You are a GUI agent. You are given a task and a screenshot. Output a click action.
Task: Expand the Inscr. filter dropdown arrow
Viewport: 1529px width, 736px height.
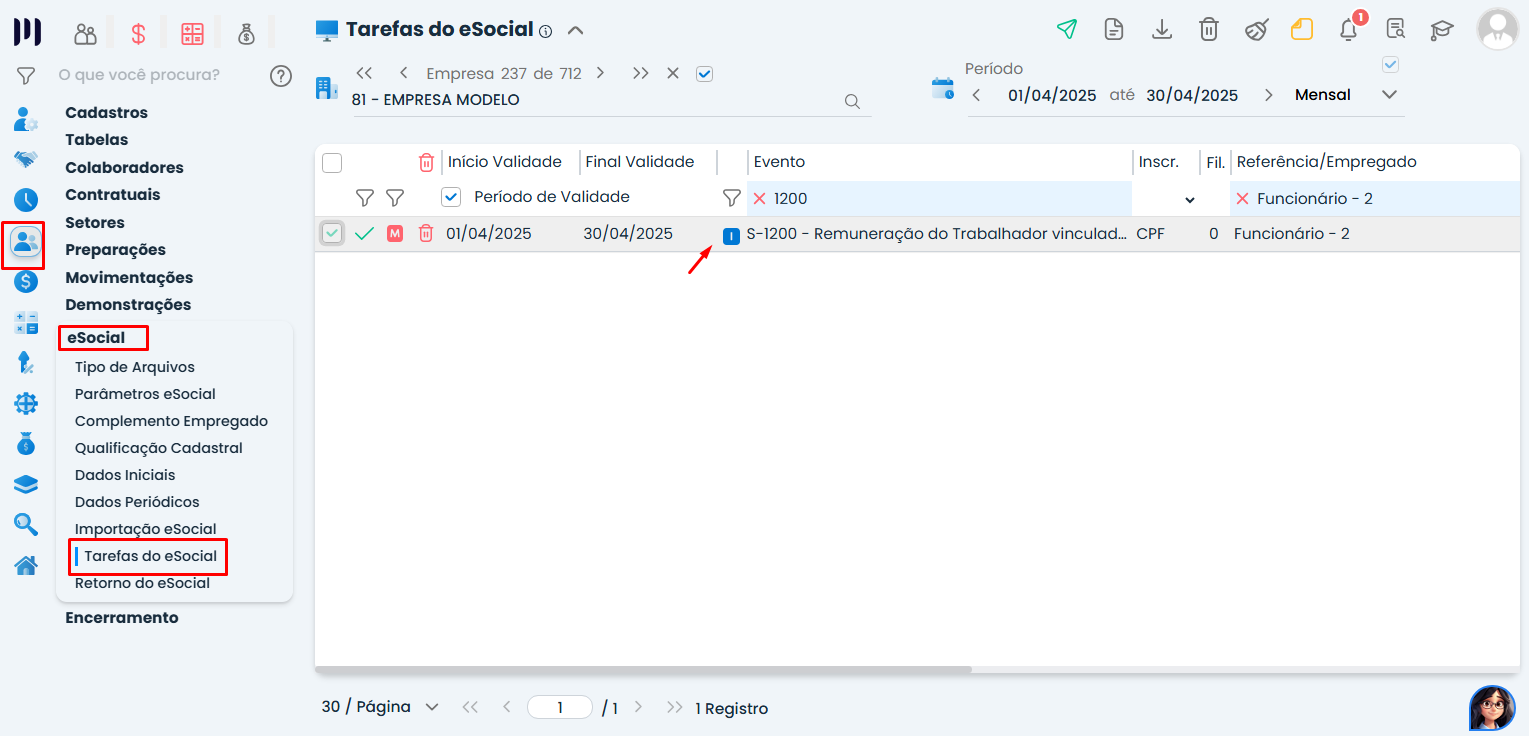[x=1190, y=200]
